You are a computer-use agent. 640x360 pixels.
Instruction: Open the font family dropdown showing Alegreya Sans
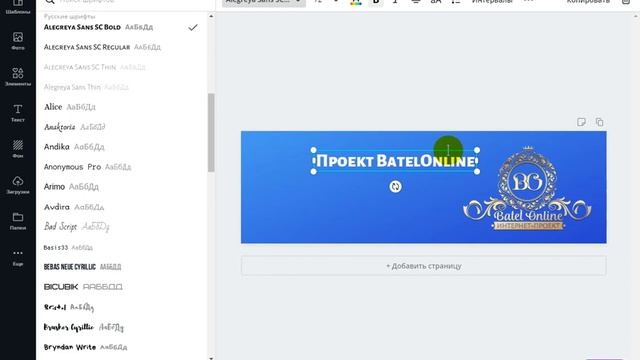point(264,2)
